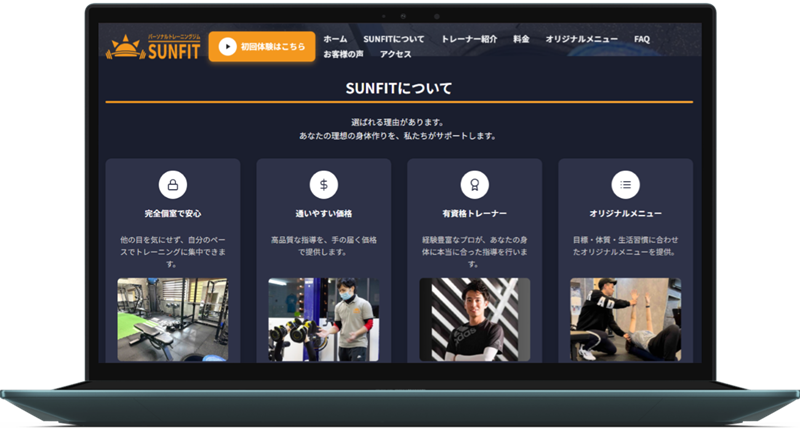The image size is (800, 430).
Task: Click the オリジナルメニュー card title
Action: [626, 213]
